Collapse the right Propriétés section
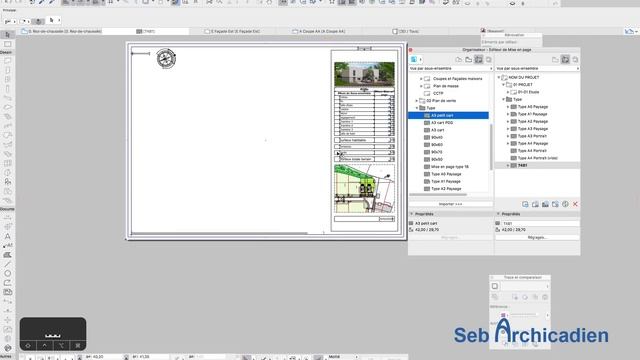This screenshot has height=360, width=640. [498, 214]
